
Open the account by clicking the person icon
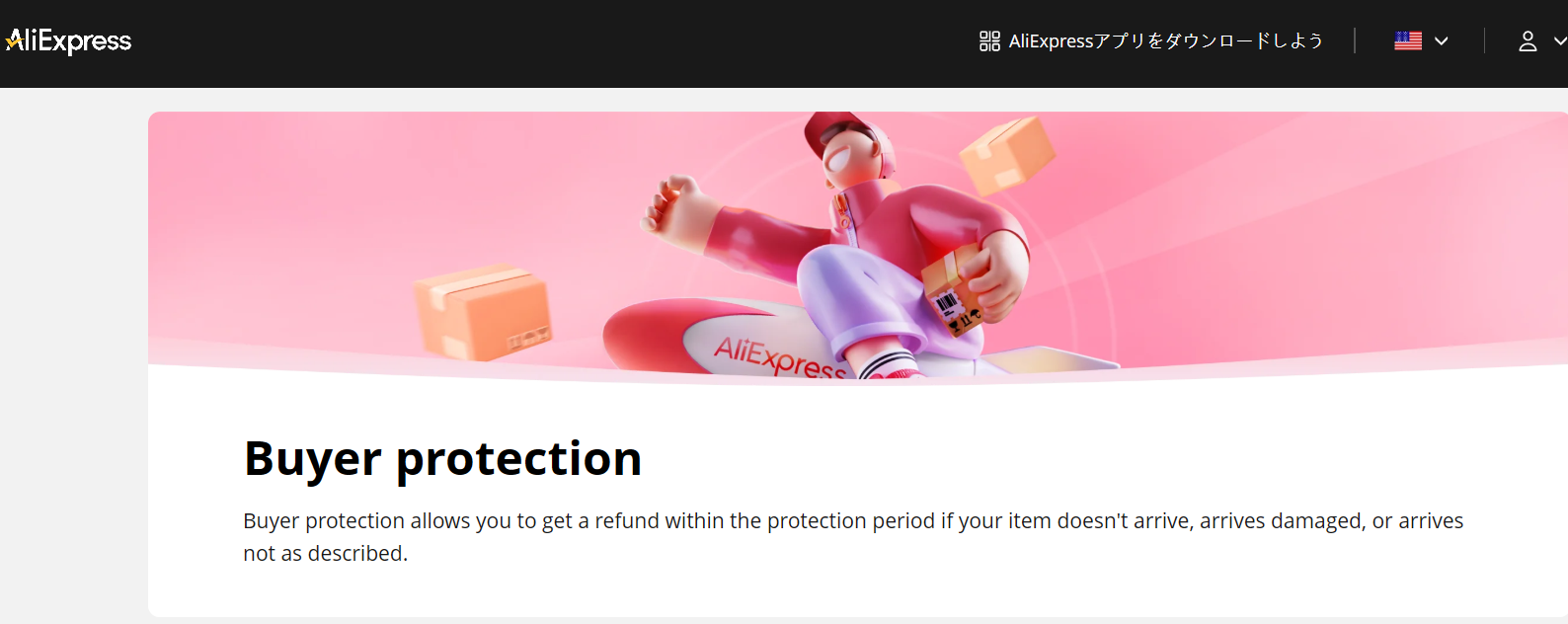click(x=1527, y=41)
